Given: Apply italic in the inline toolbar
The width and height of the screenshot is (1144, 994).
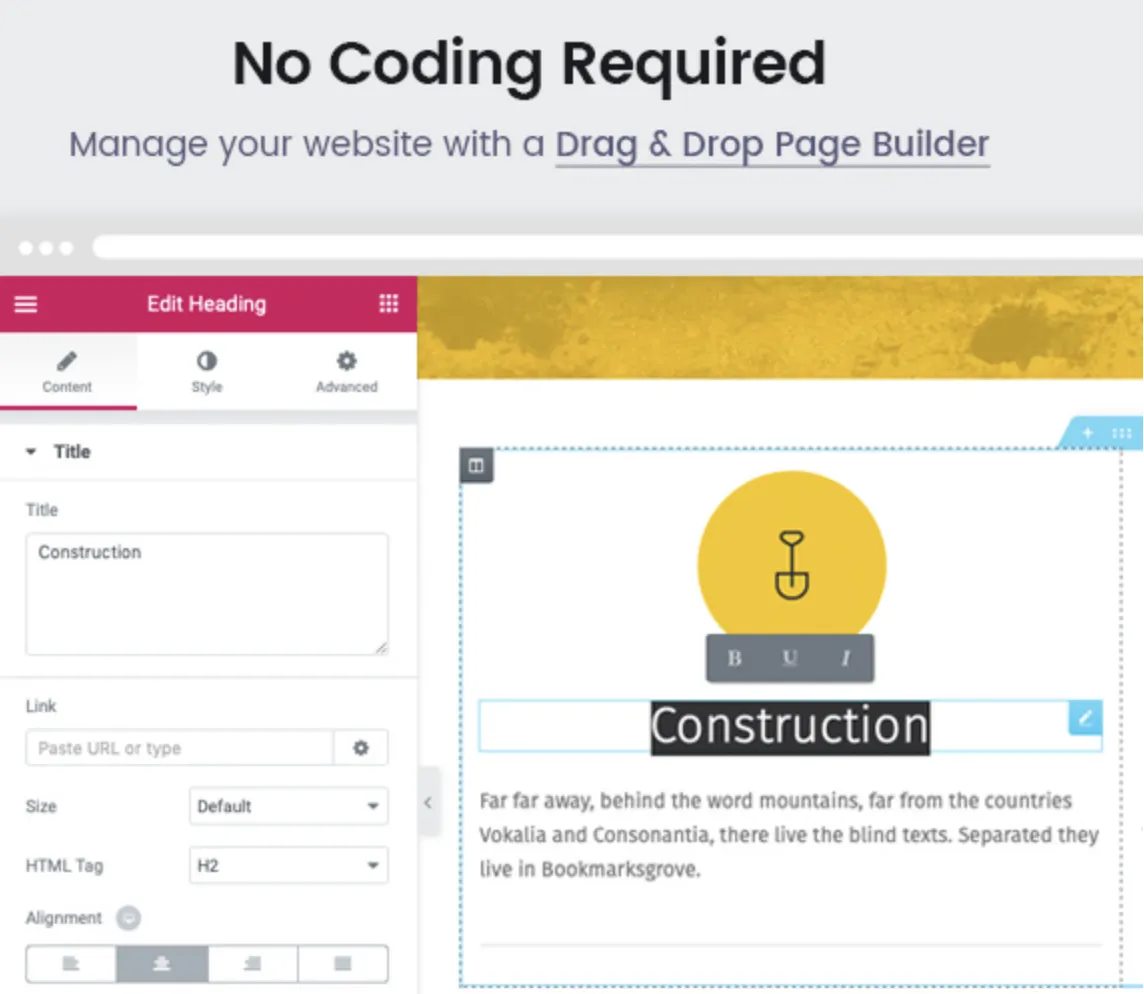Looking at the screenshot, I should (x=846, y=658).
